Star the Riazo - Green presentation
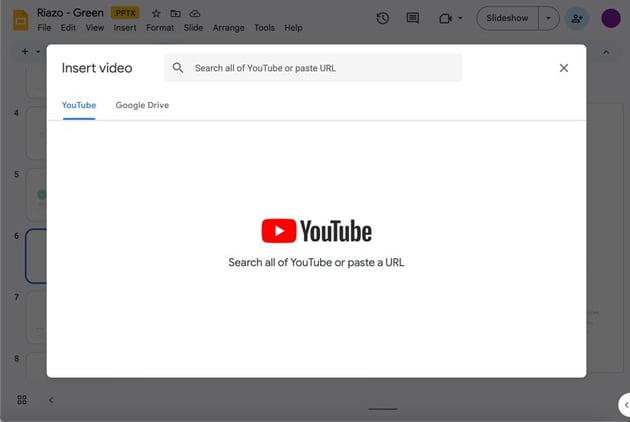630x422 pixels. tap(156, 13)
